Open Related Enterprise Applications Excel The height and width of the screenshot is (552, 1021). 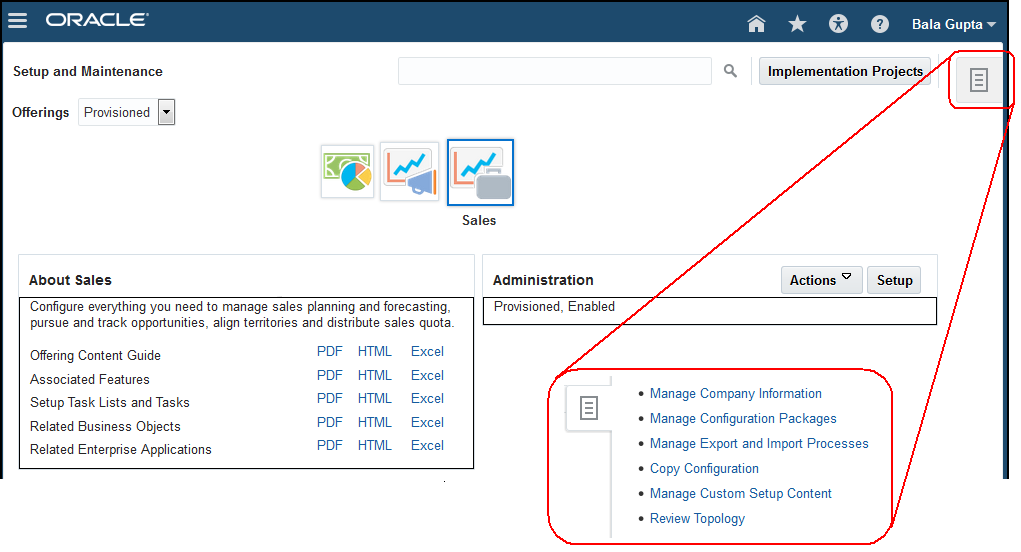[427, 445]
